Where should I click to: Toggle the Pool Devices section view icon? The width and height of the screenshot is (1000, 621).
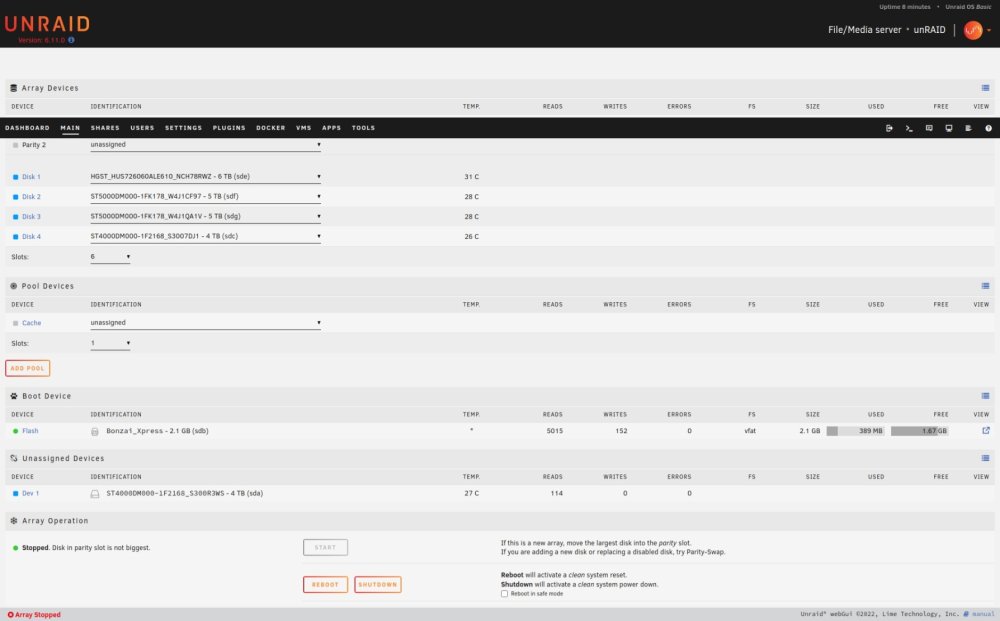pos(985,286)
